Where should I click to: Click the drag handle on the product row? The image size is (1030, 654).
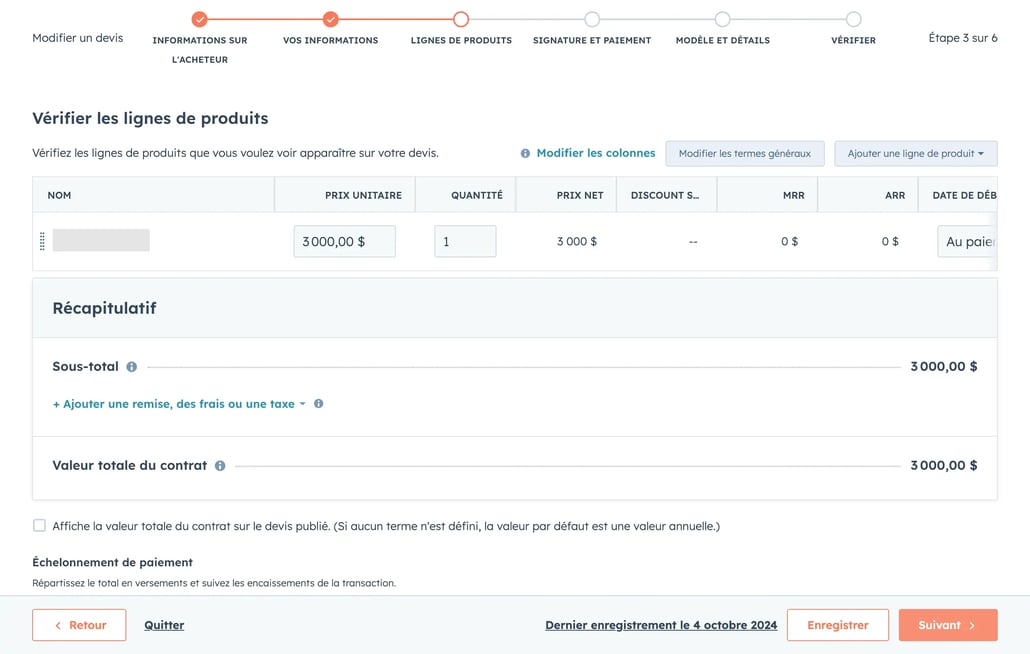[42, 241]
